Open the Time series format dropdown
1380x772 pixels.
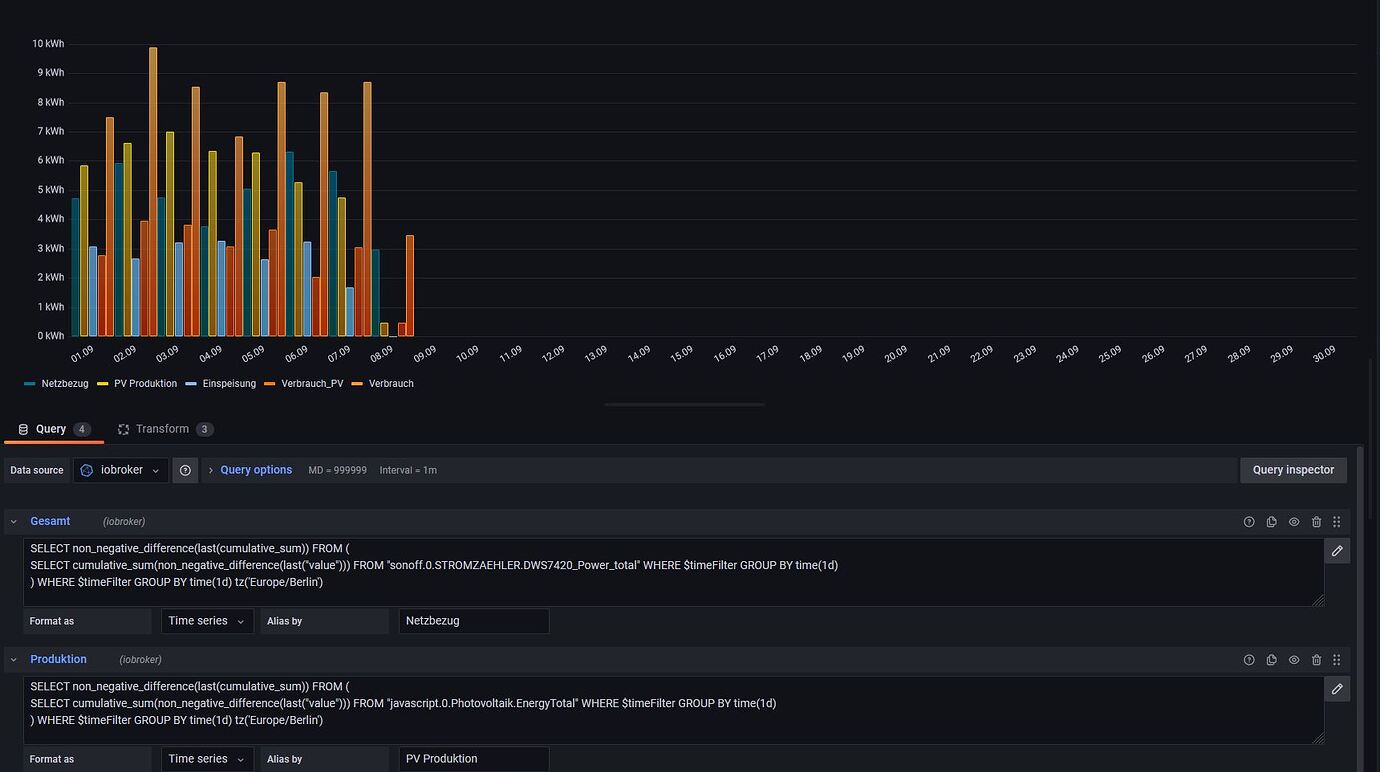coord(206,621)
